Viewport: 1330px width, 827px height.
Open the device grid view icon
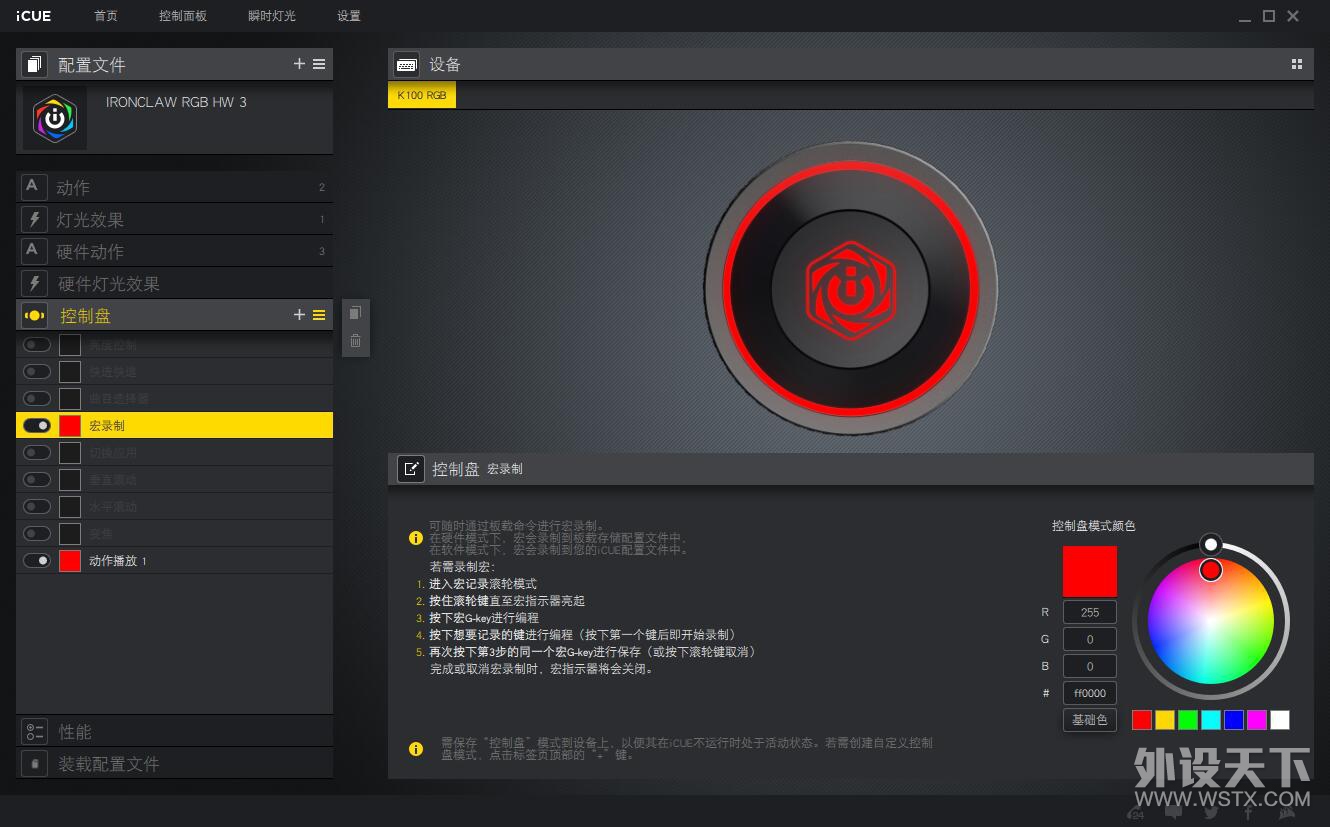1297,64
